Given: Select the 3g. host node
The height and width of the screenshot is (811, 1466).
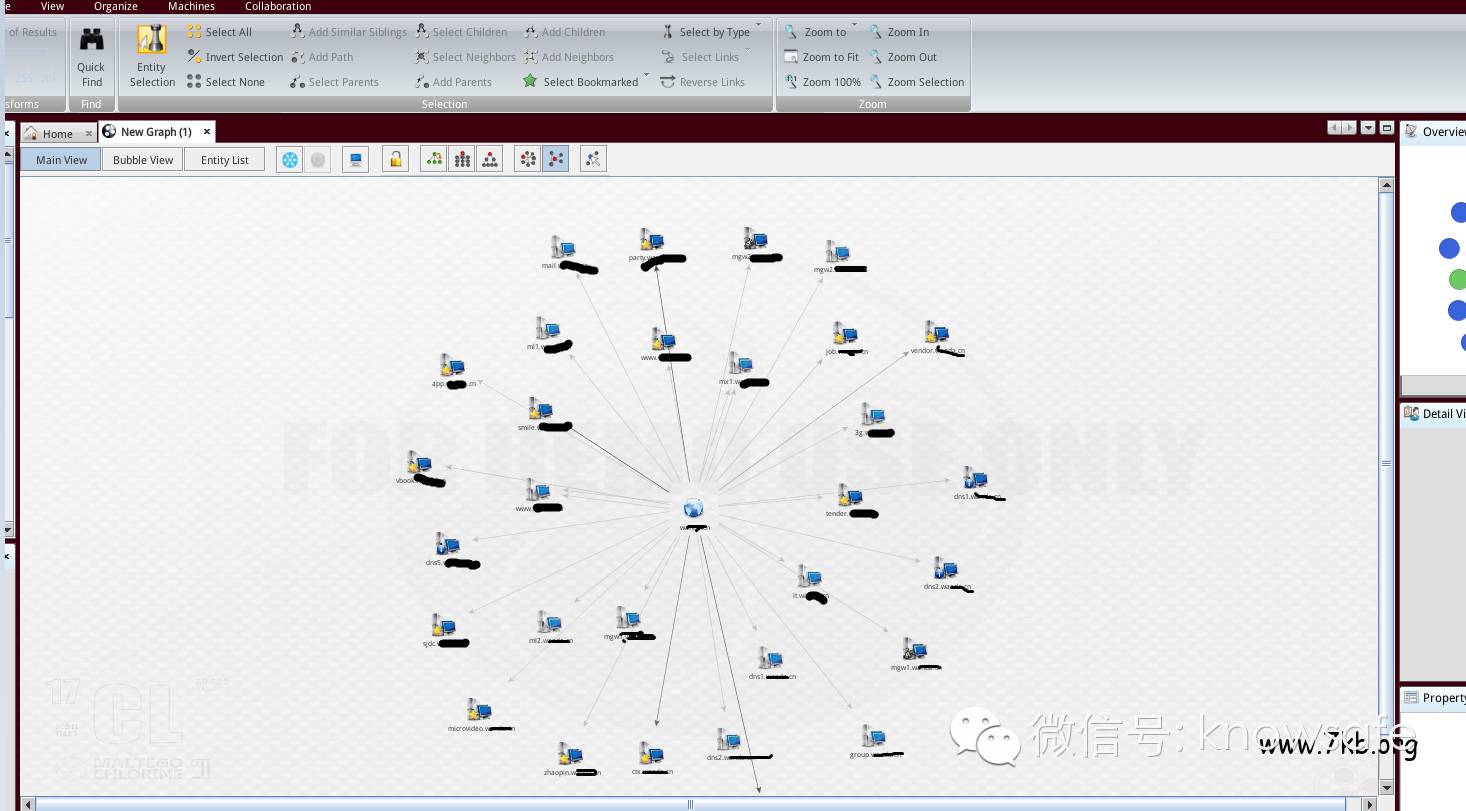Looking at the screenshot, I should point(872,415).
